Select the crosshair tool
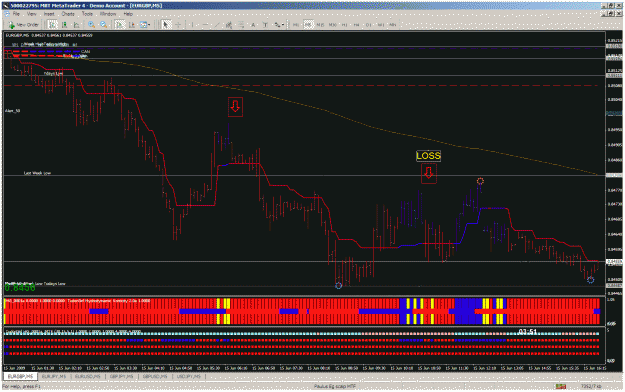This screenshot has height=392, width=625. [178, 25]
